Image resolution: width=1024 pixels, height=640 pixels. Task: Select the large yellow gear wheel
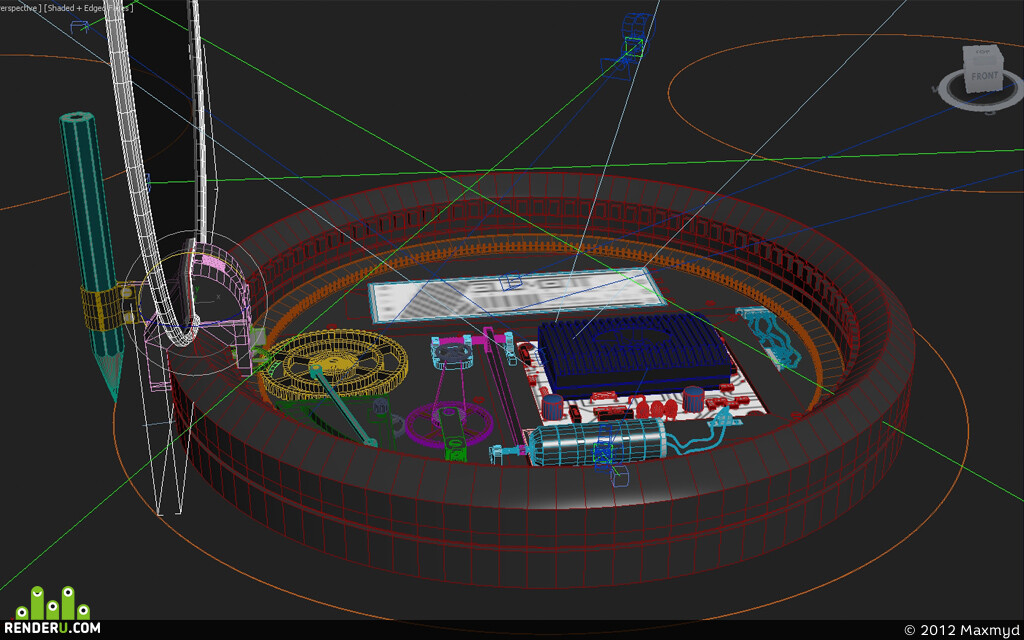click(334, 364)
